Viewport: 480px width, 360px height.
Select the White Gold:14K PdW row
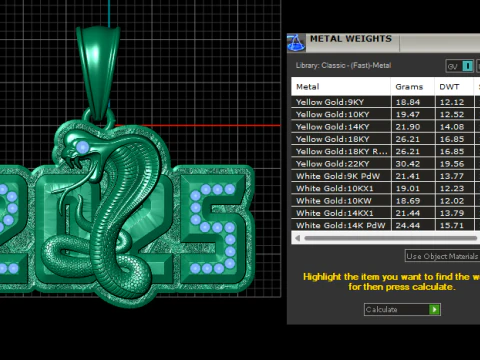click(x=385, y=225)
